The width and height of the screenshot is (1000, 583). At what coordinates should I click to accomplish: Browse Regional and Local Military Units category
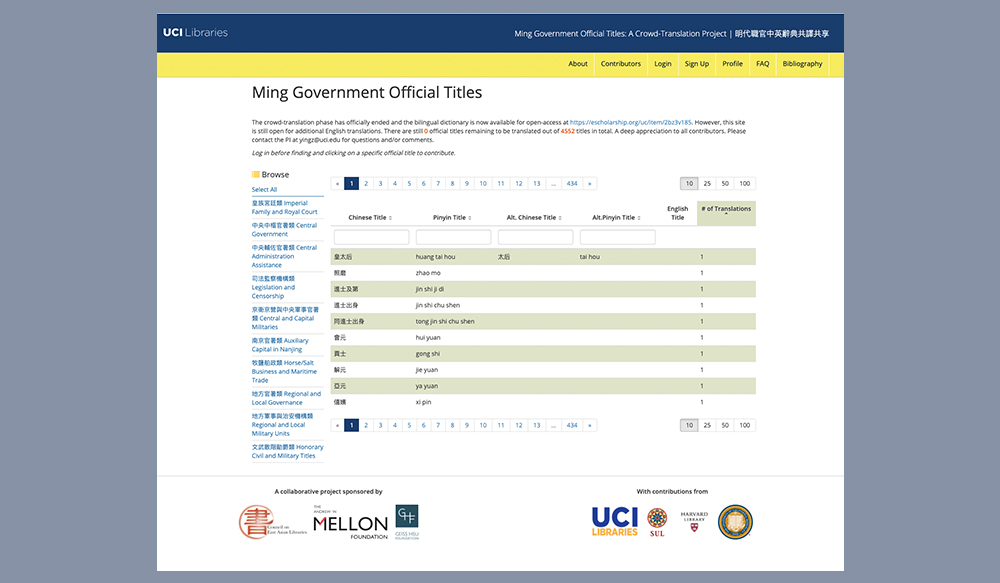(283, 425)
